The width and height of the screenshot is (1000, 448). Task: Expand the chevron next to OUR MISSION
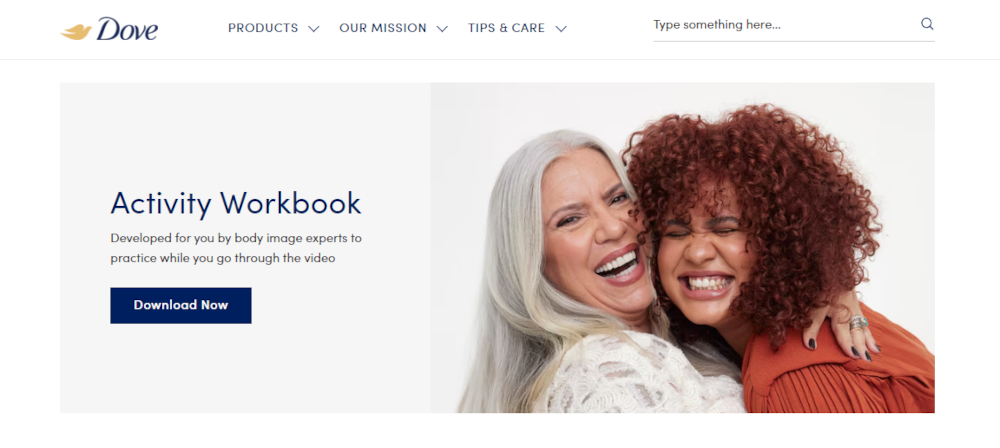[442, 29]
